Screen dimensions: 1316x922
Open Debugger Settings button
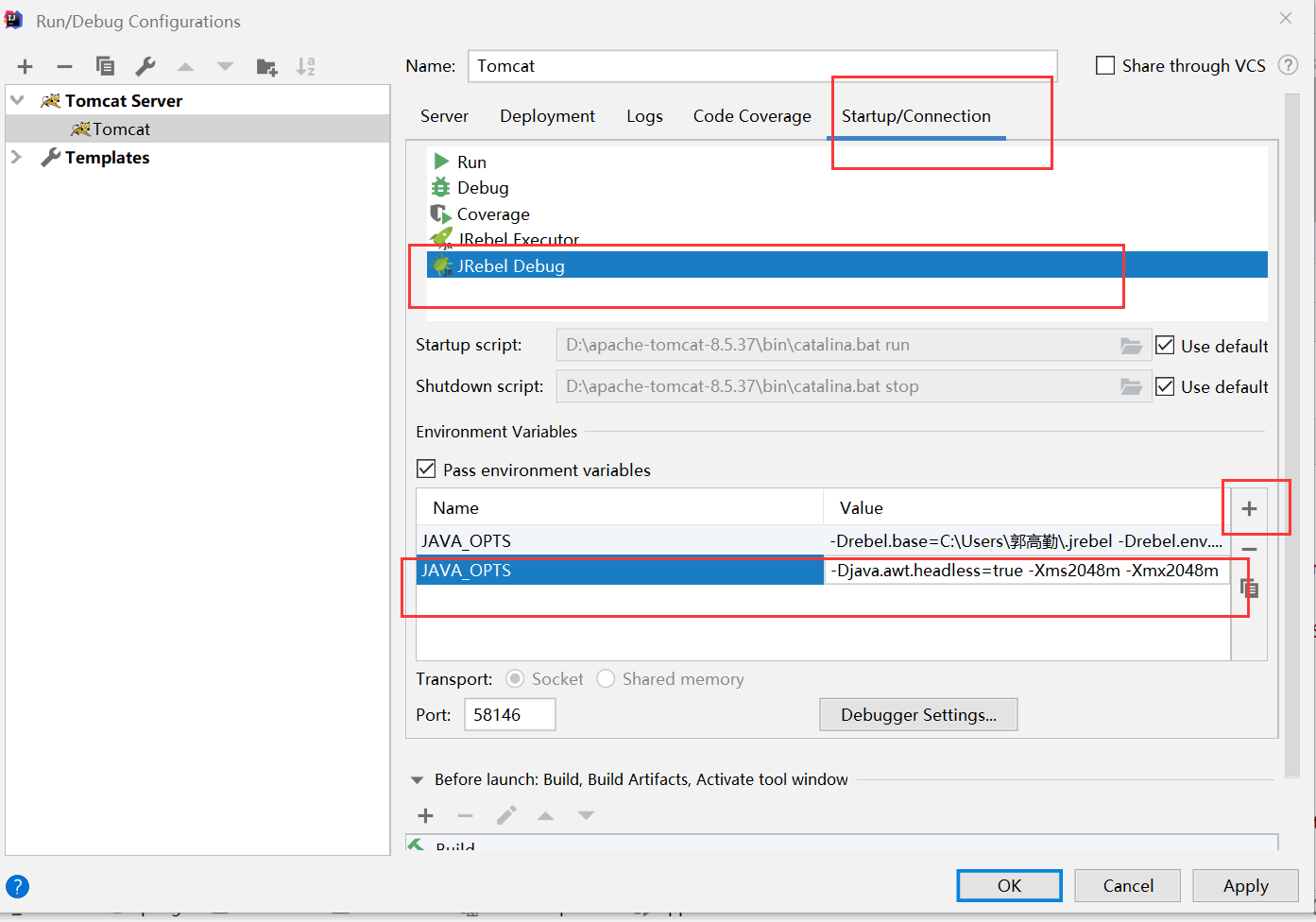(918, 715)
